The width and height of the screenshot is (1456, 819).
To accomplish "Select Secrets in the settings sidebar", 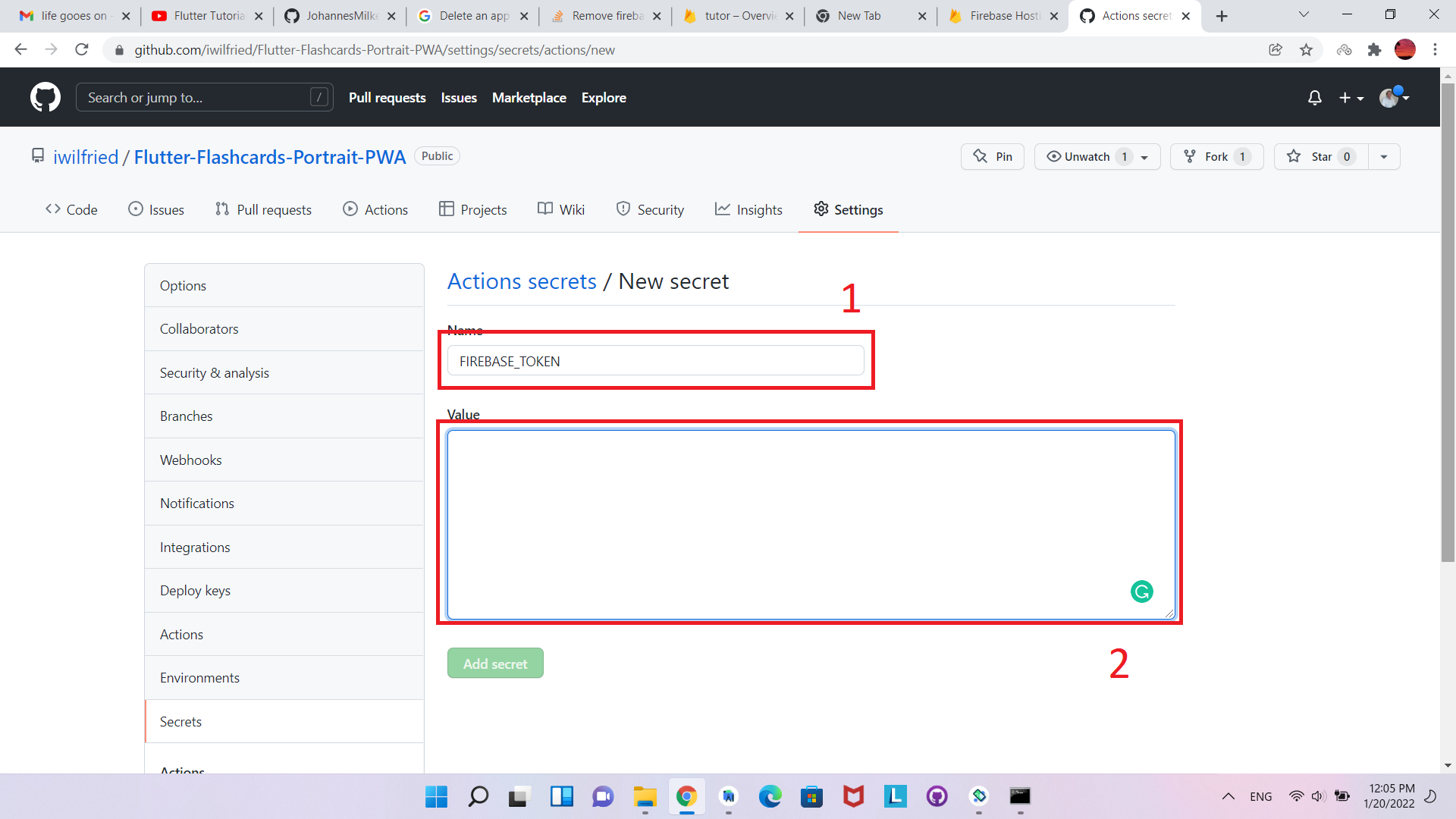I will click(180, 721).
